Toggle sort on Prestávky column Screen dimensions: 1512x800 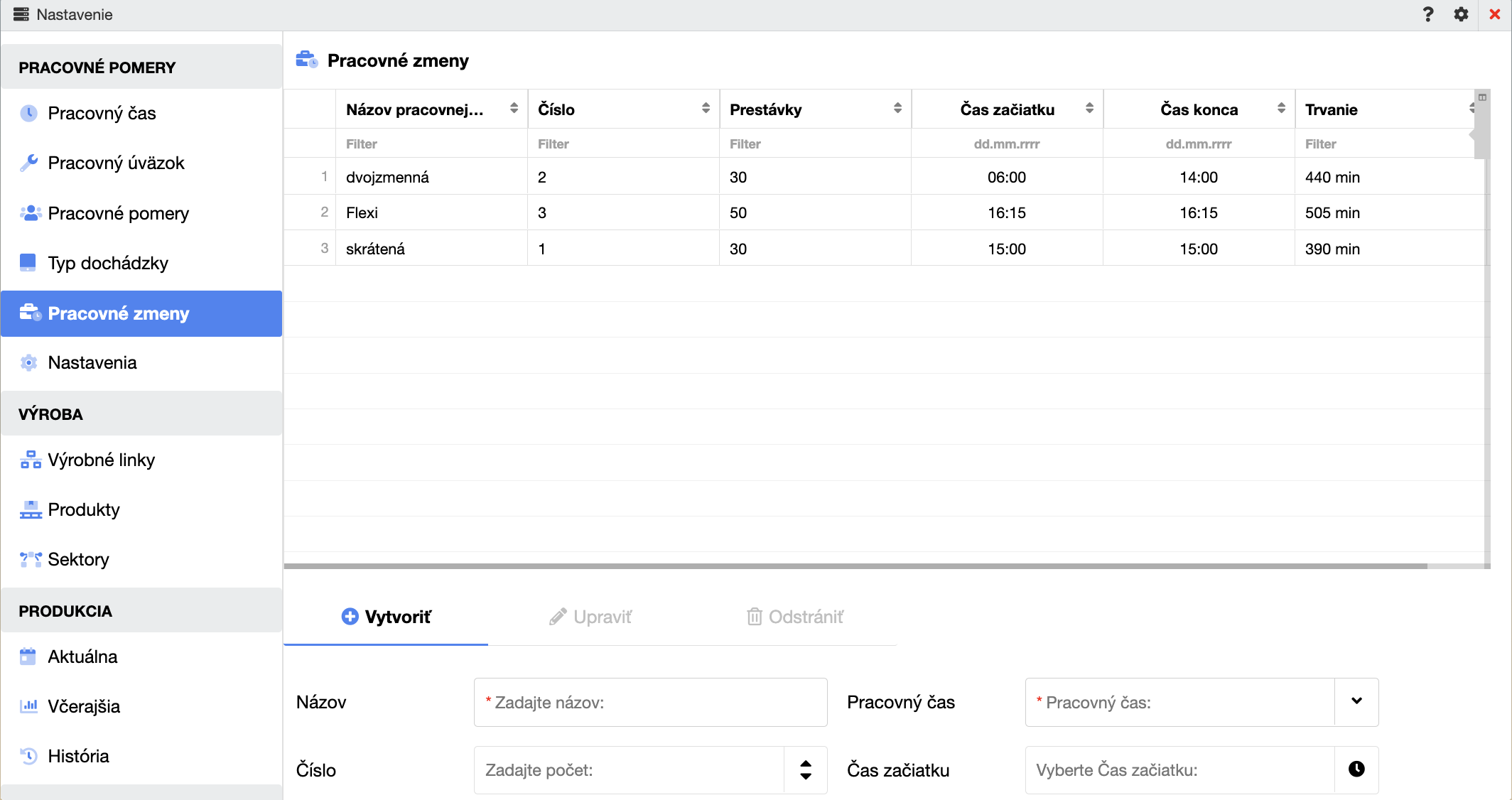tap(897, 109)
